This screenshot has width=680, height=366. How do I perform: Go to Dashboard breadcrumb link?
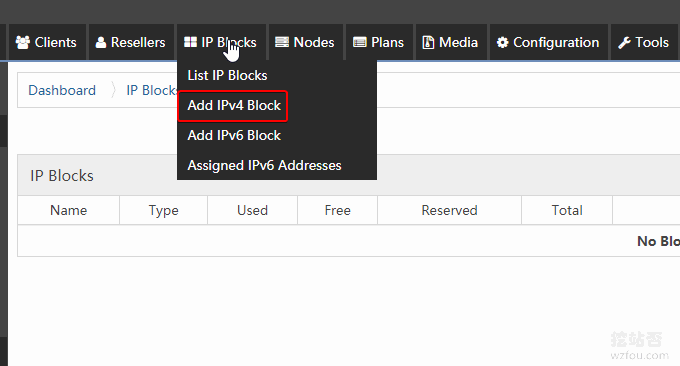click(62, 90)
